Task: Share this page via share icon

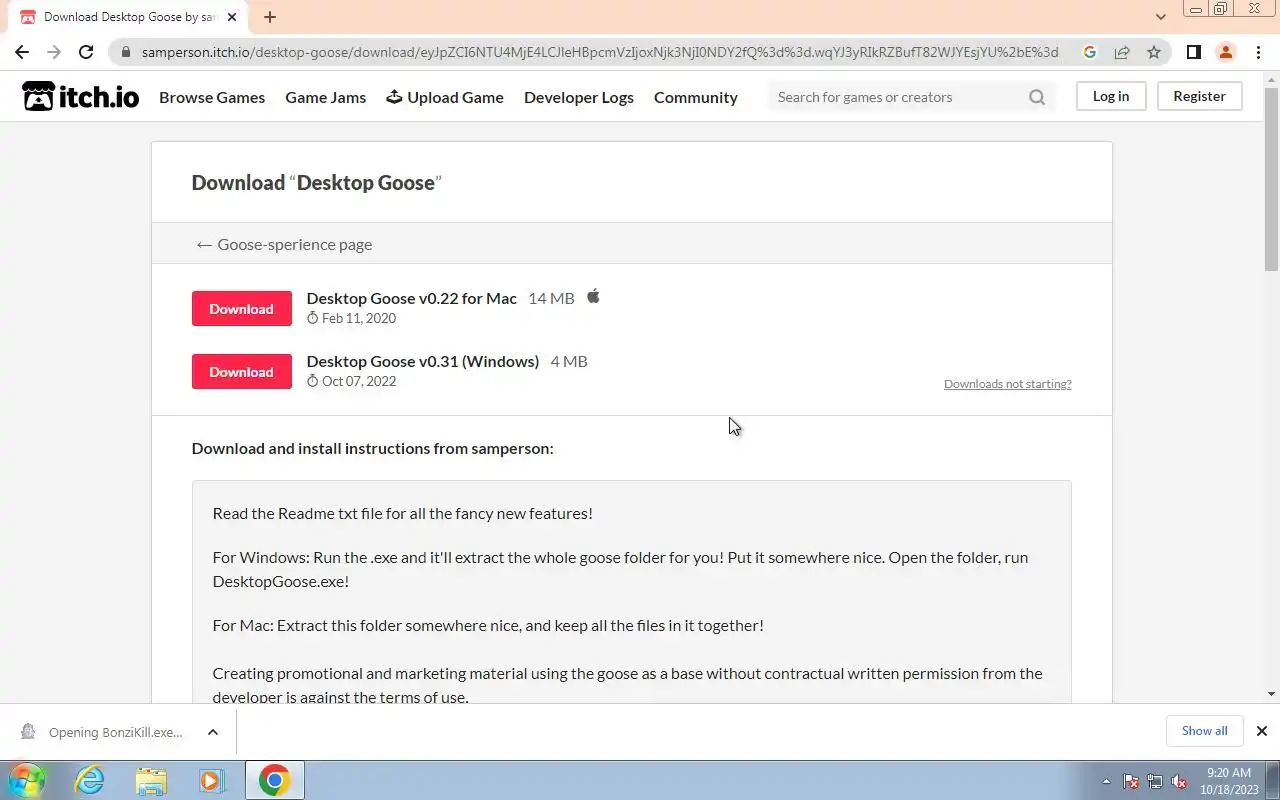Action: click(x=1122, y=52)
